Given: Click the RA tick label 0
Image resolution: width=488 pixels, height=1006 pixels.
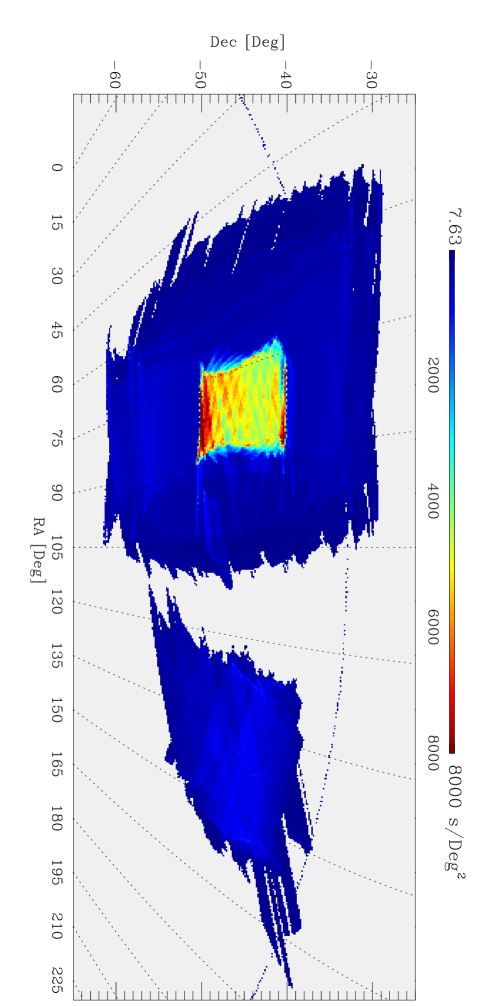Looking at the screenshot, I should (58, 167).
